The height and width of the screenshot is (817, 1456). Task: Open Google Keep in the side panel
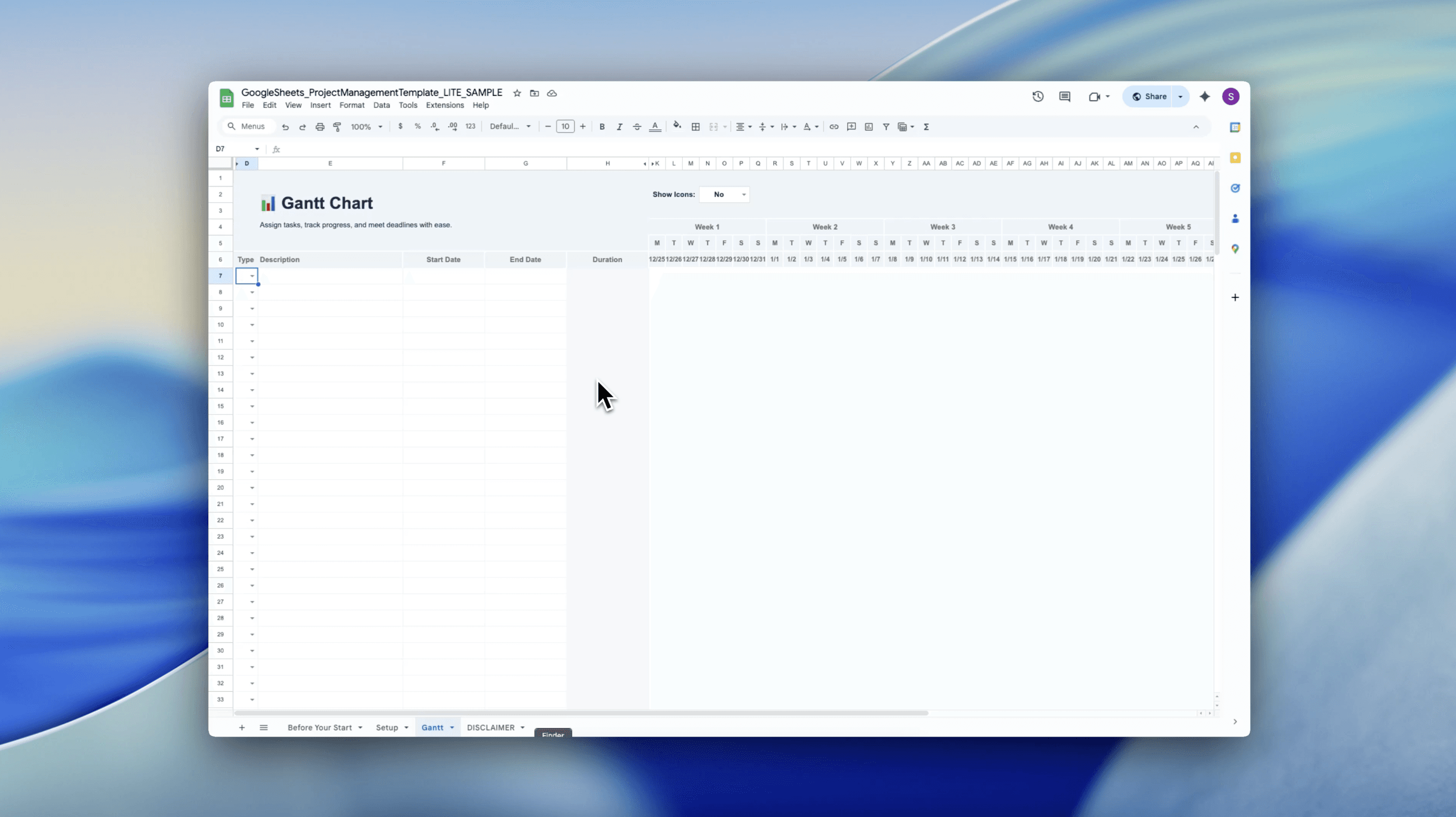tap(1235, 158)
